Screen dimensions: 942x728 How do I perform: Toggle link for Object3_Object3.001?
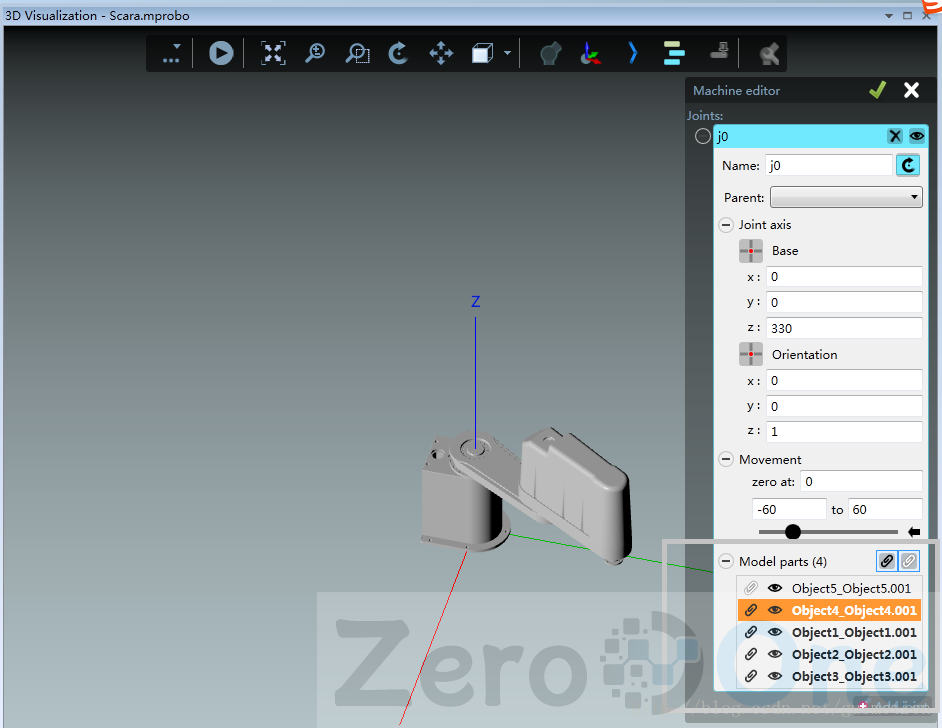pyautogui.click(x=750, y=676)
